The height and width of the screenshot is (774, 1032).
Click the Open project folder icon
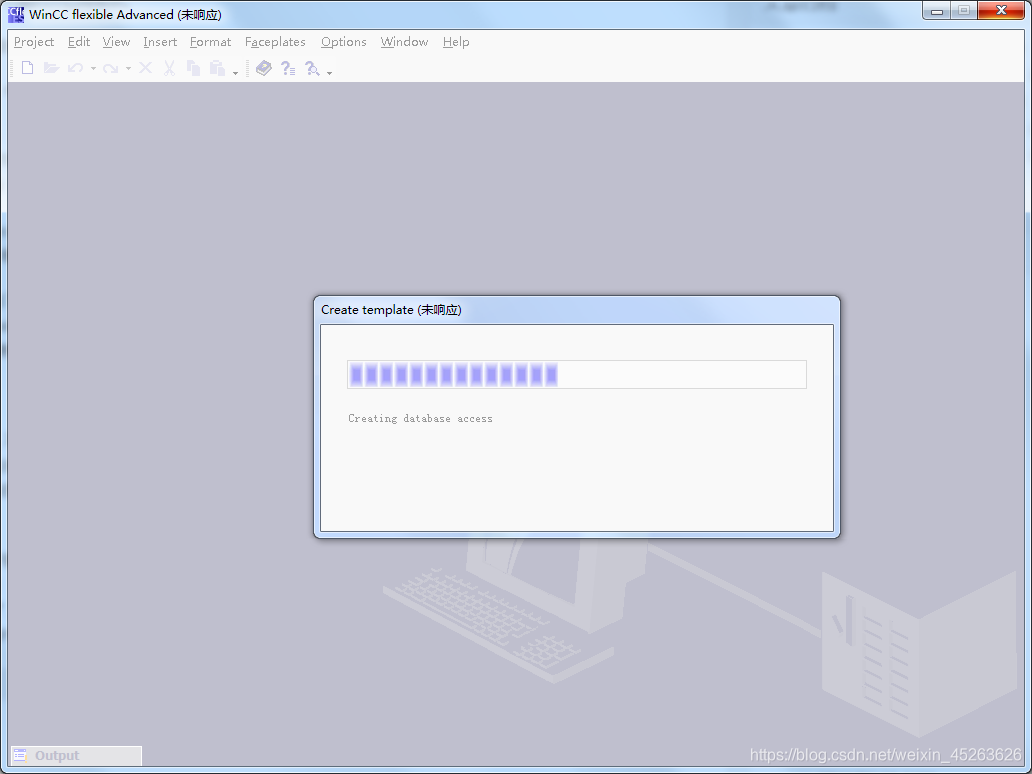click(51, 68)
